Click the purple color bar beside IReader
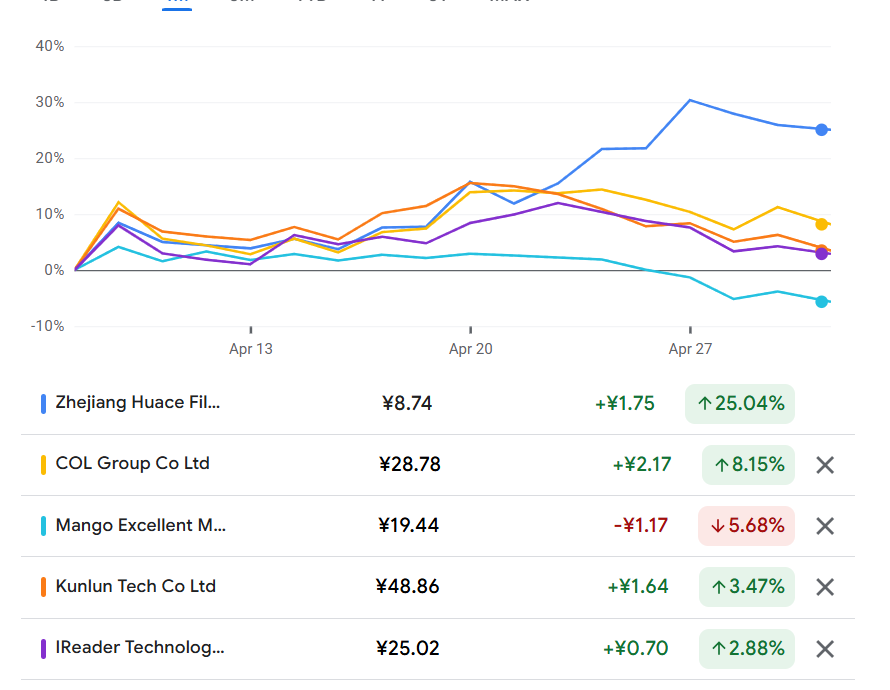 point(43,649)
